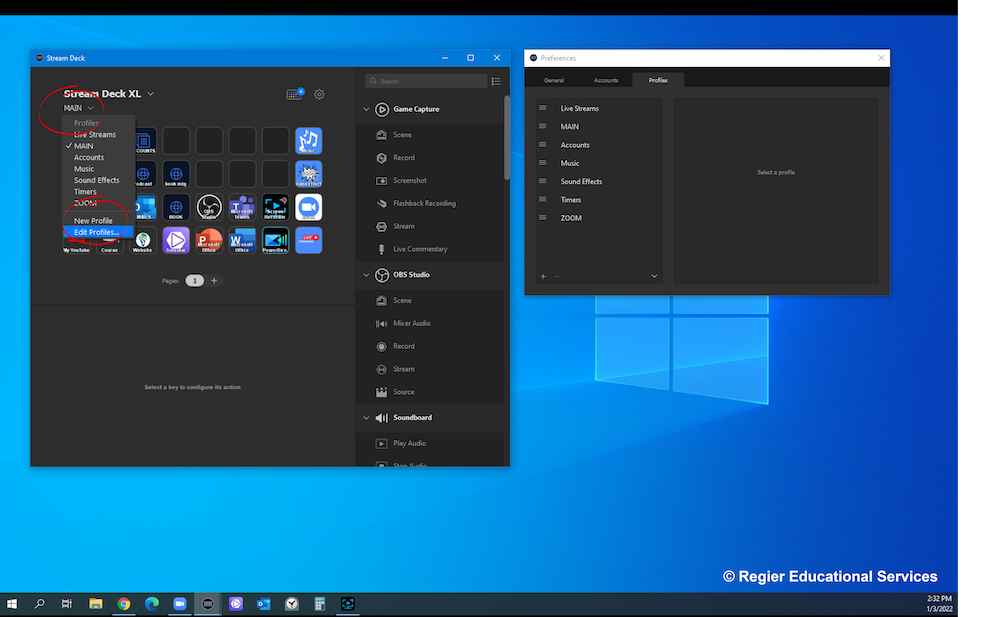Screen dimensions: 1000x617
Task: Select page 1 in the Pages bar
Action: click(195, 281)
